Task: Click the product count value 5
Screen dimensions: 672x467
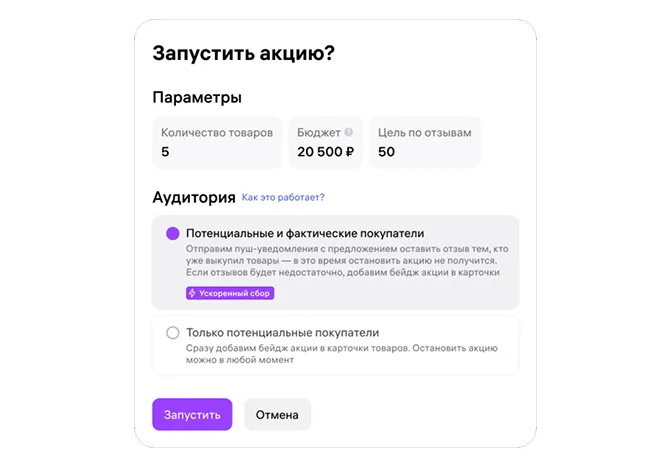Action: point(165,152)
